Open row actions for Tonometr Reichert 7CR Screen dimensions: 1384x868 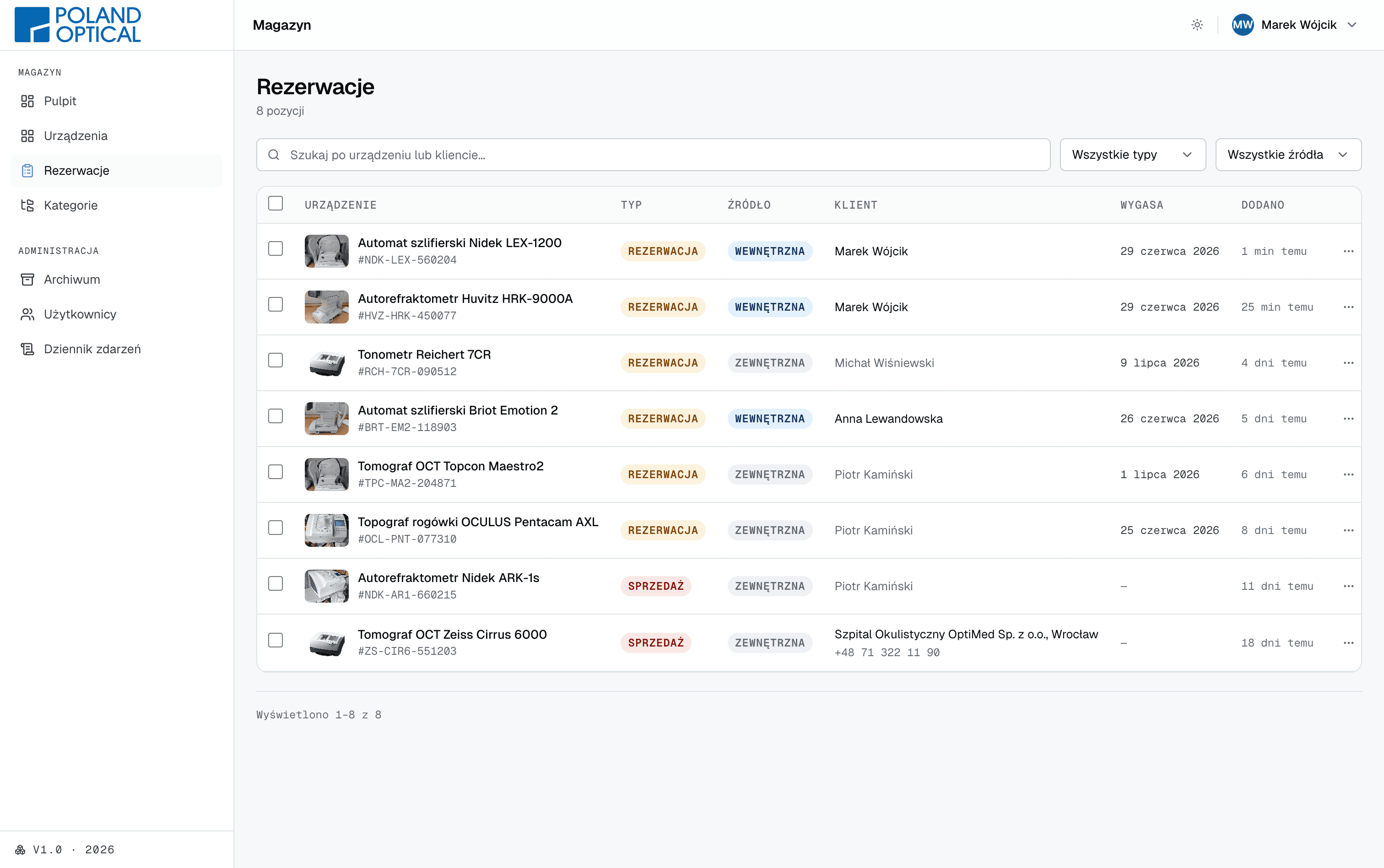tap(1348, 363)
